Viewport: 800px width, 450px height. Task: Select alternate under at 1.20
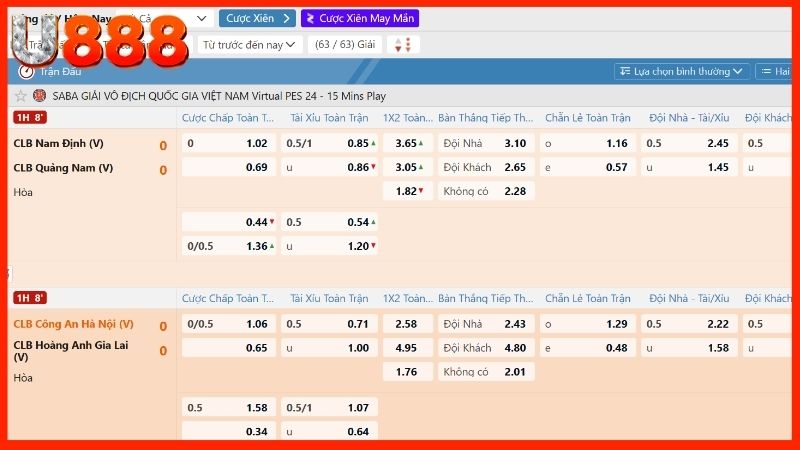(329, 246)
